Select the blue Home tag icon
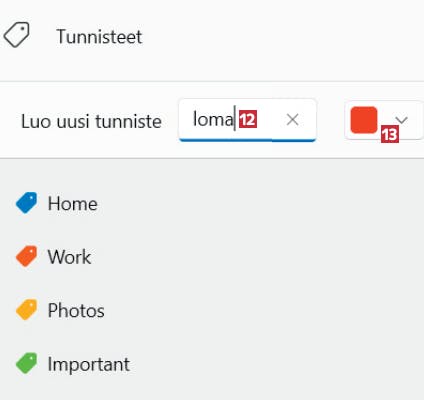Viewport: 424px width, 400px height. tap(27, 203)
